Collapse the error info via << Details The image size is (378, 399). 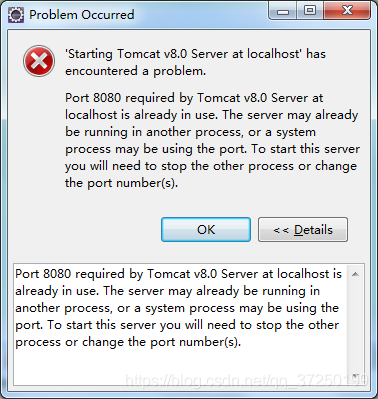303,229
